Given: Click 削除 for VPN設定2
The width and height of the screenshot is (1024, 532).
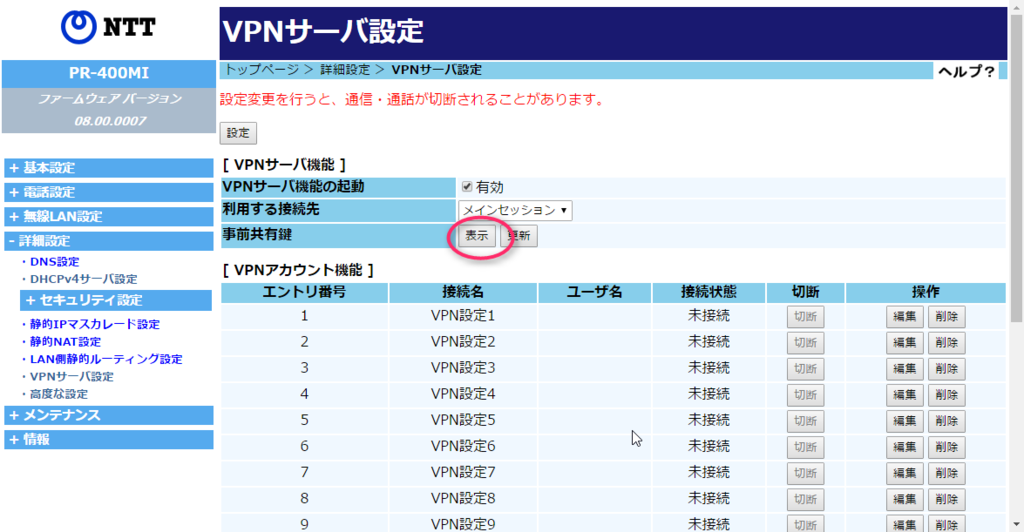Looking at the screenshot, I should (x=946, y=343).
